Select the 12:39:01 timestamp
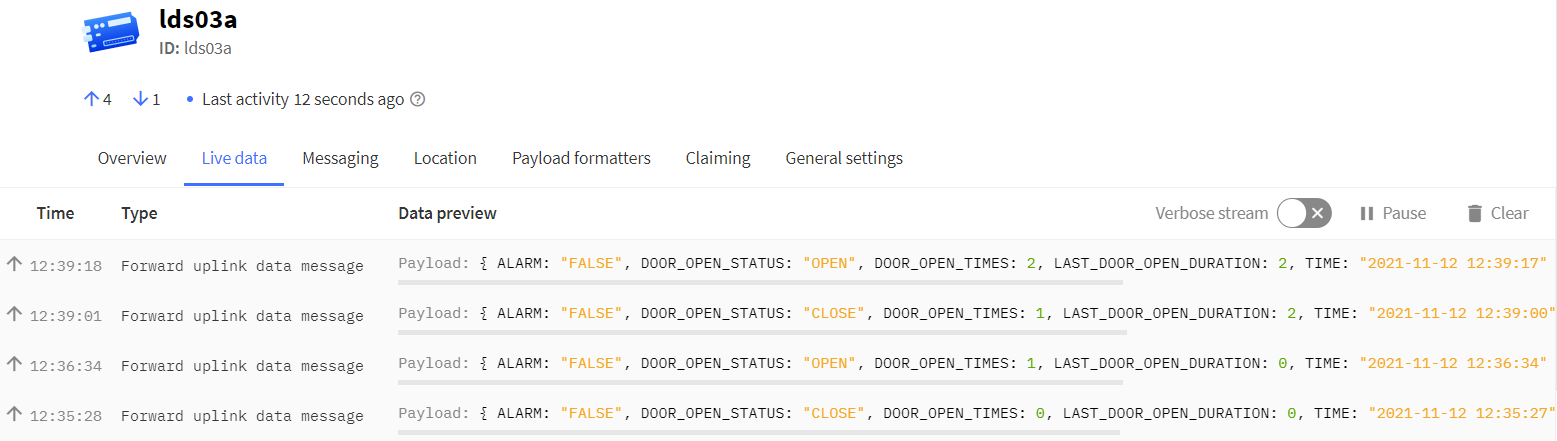Image resolution: width=1557 pixels, height=441 pixels. tap(66, 316)
